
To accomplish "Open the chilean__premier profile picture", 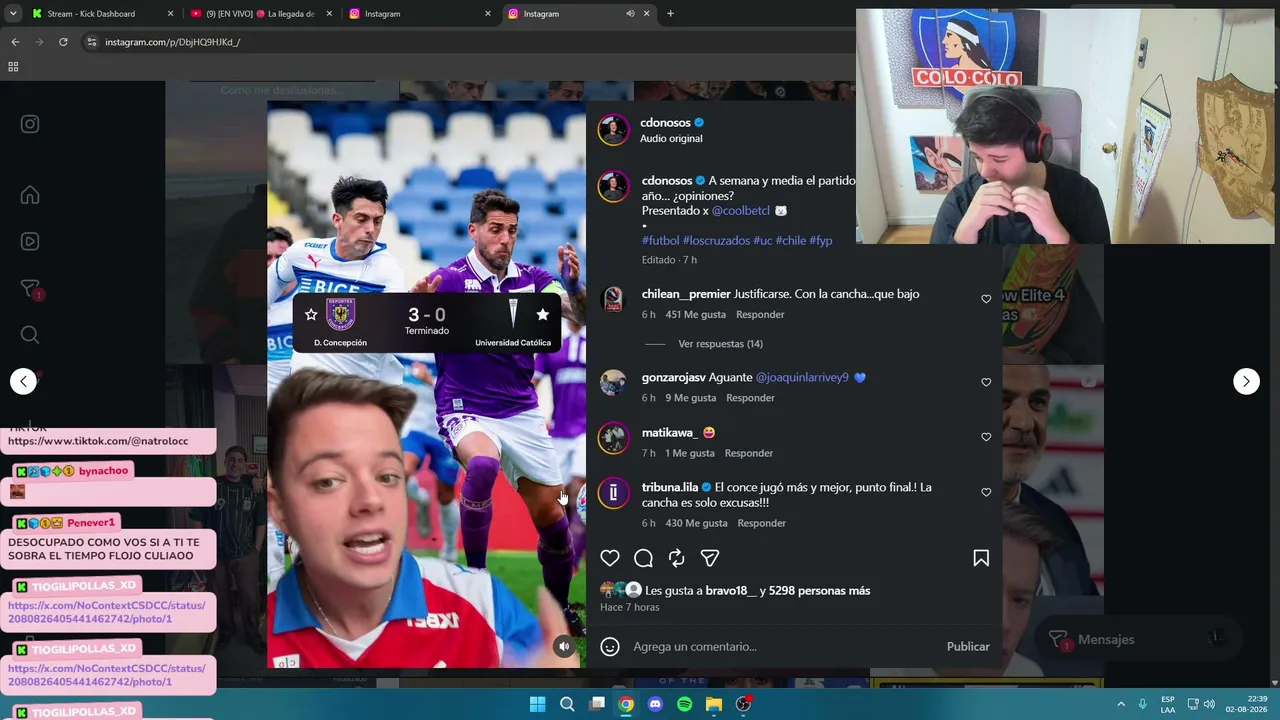I will coord(613,299).
